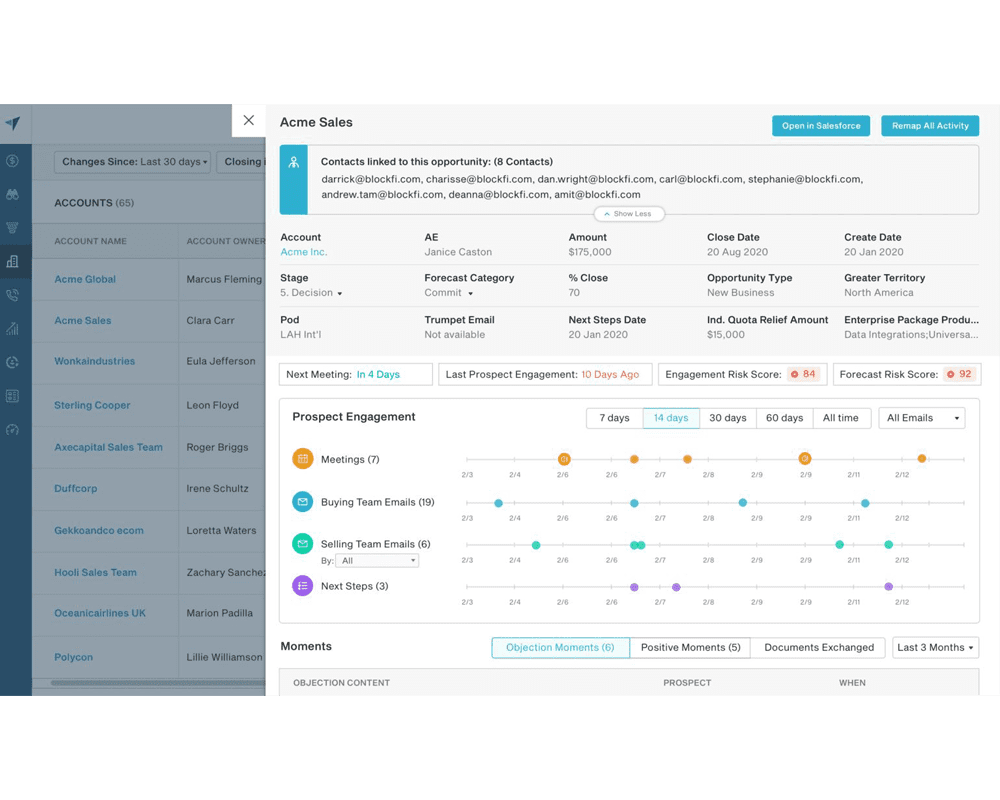Close the Acme Sales detail panel
Image resolution: width=1000 pixels, height=800 pixels.
point(249,120)
